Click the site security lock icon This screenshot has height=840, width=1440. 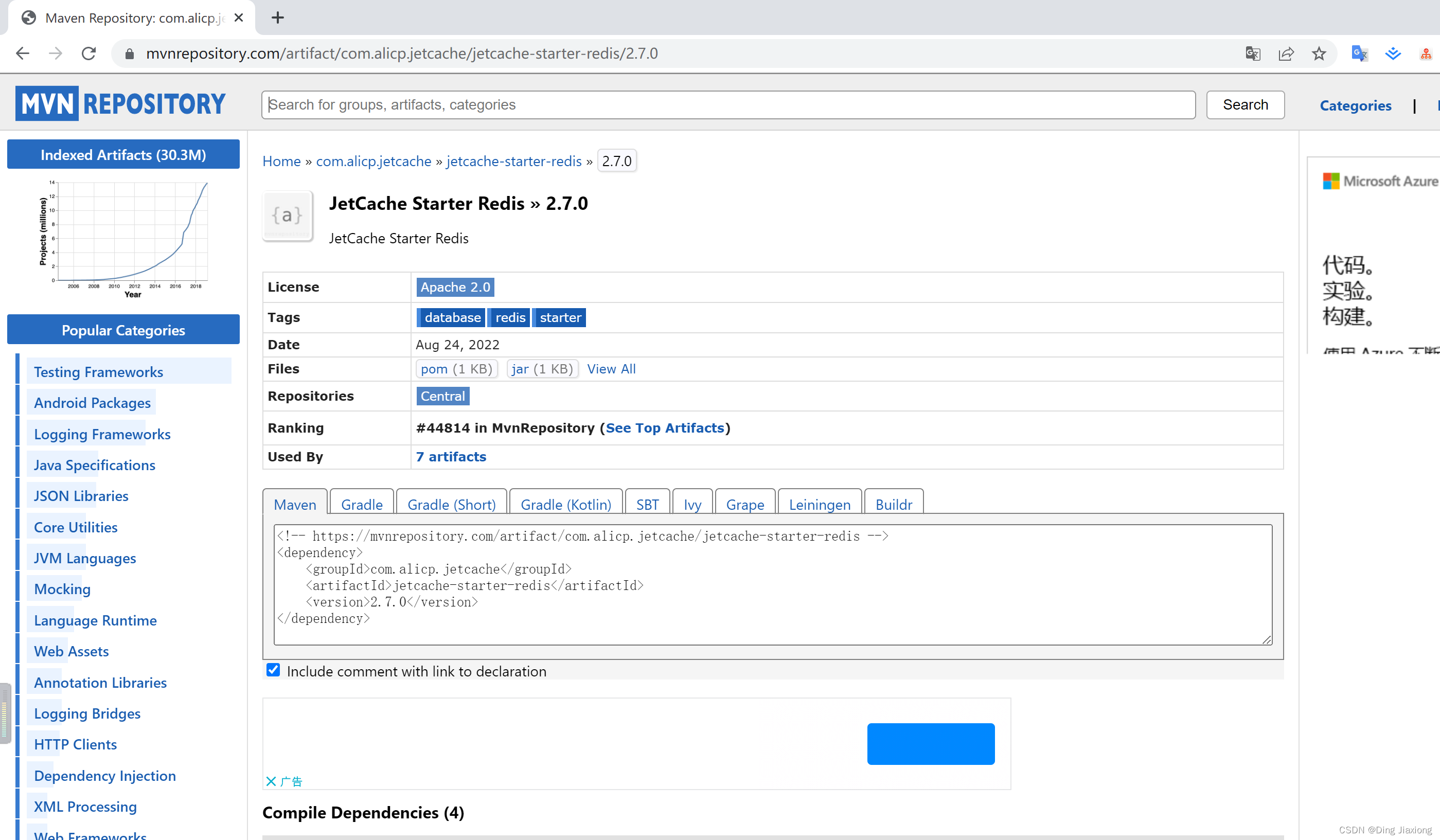pos(129,53)
